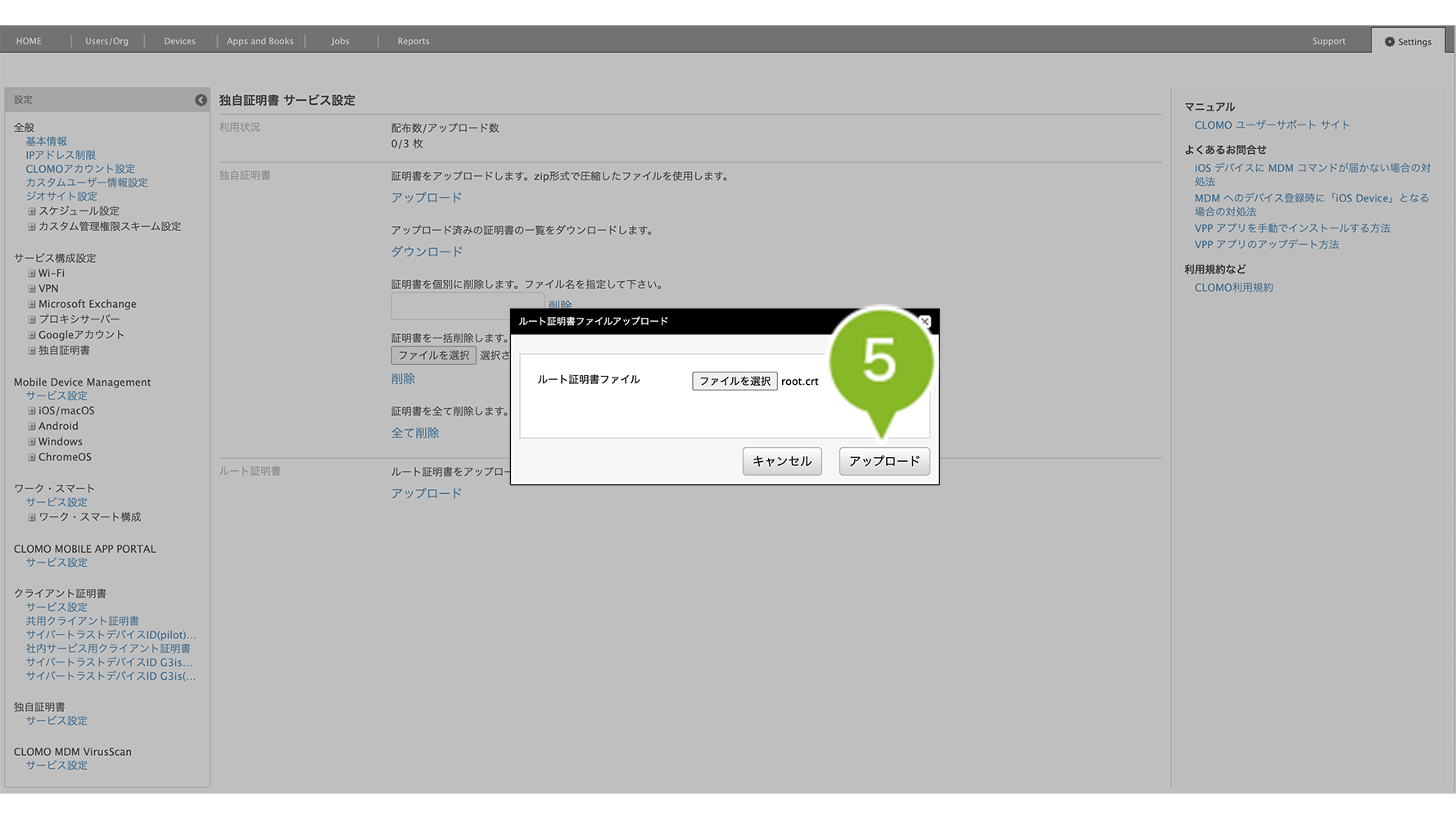Expand the Android settings node
This screenshot has height=819, width=1456.
coord(32,427)
